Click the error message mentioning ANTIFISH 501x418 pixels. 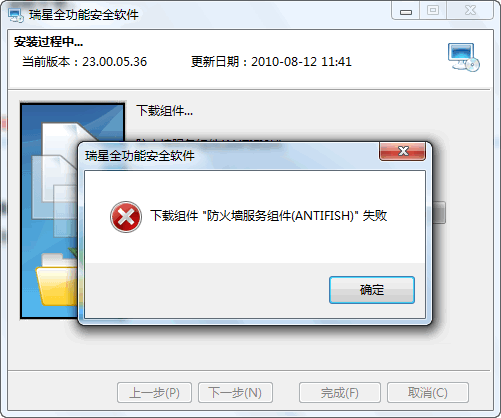click(268, 216)
